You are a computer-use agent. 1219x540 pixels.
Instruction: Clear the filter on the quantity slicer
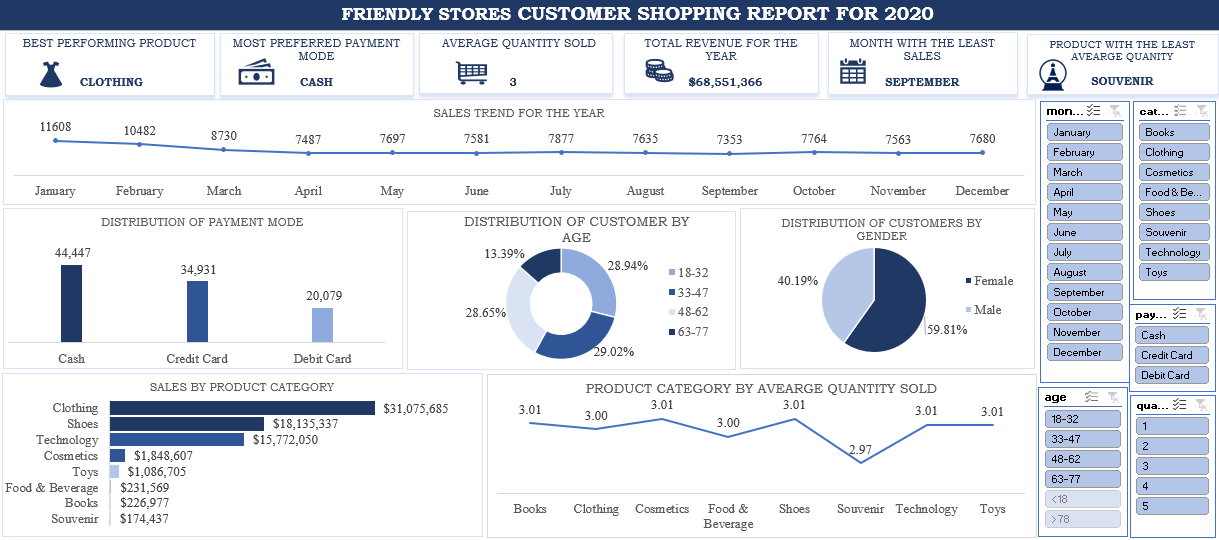1202,404
